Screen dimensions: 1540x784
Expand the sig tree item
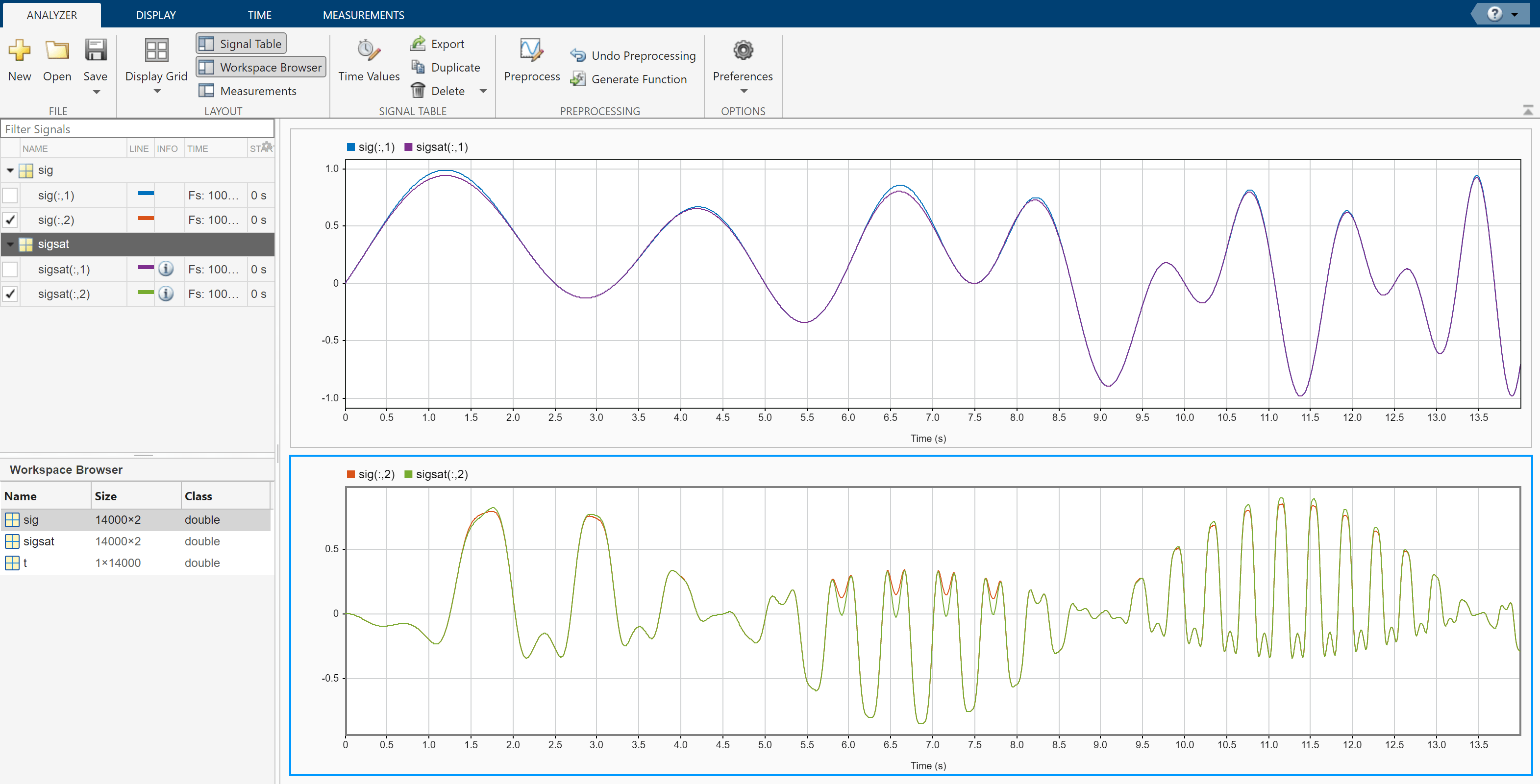[x=11, y=169]
